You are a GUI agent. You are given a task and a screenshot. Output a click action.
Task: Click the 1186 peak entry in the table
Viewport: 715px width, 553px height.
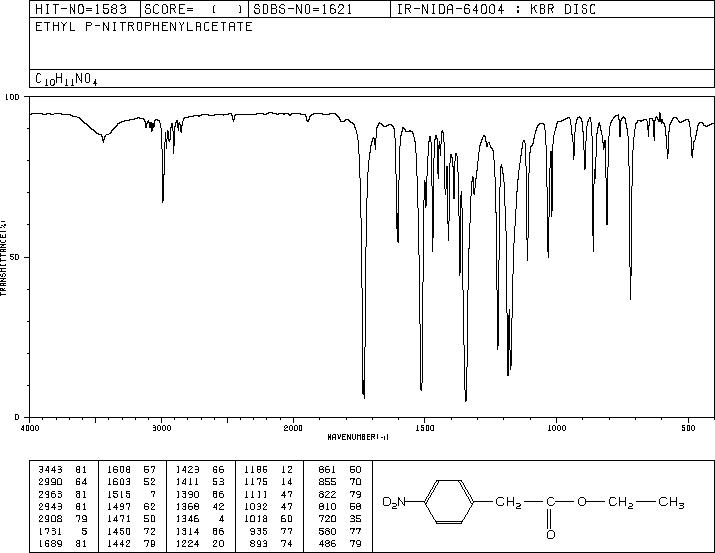[x=268, y=470]
